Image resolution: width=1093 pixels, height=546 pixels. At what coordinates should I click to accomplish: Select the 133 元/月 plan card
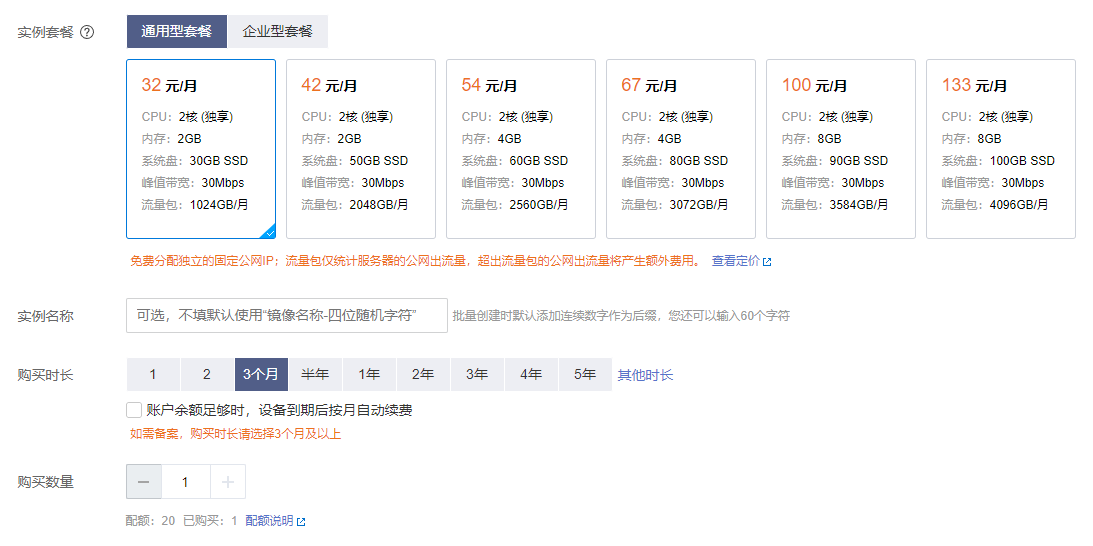[x=1001, y=149]
